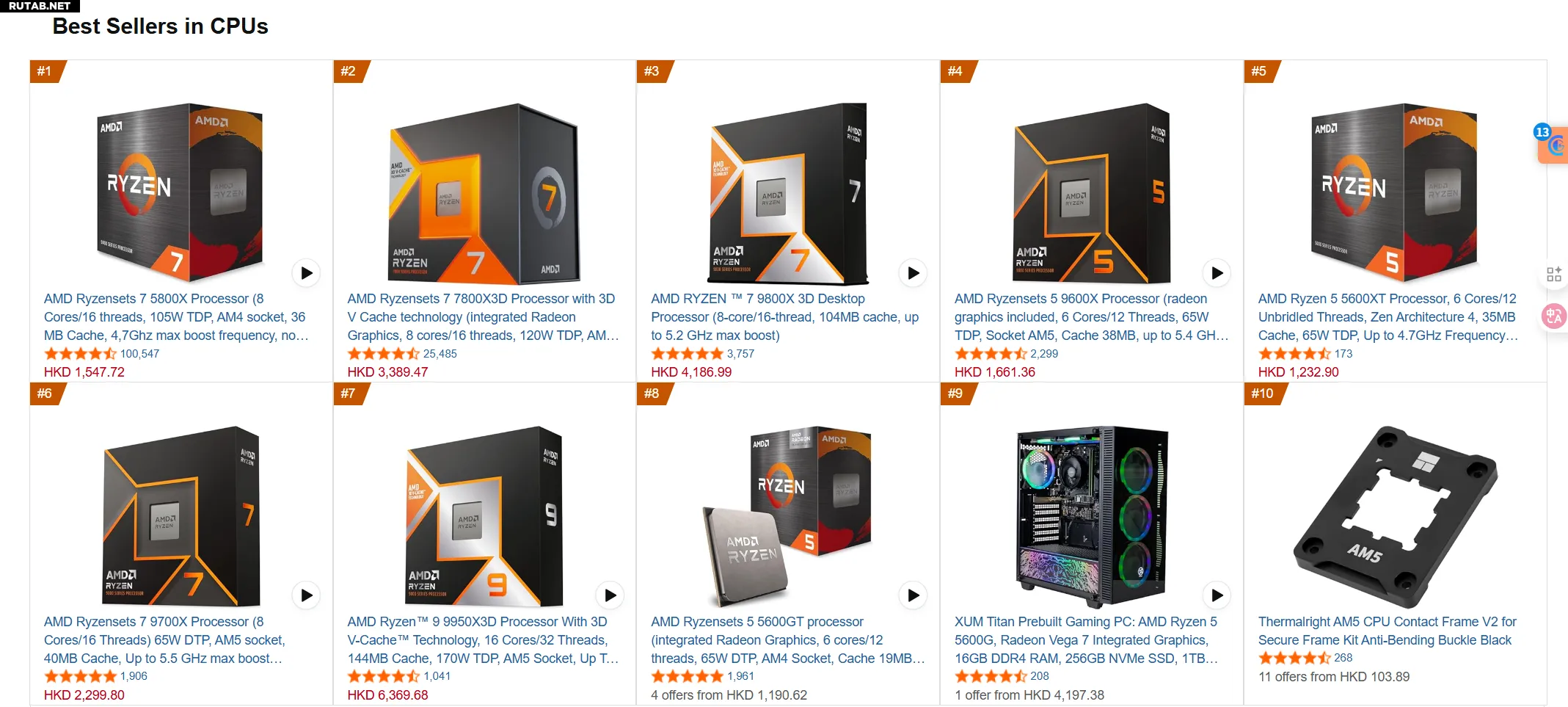Play video for XUM Titan Gaming PC
Screen dimensions: 1568x707
1217,595
